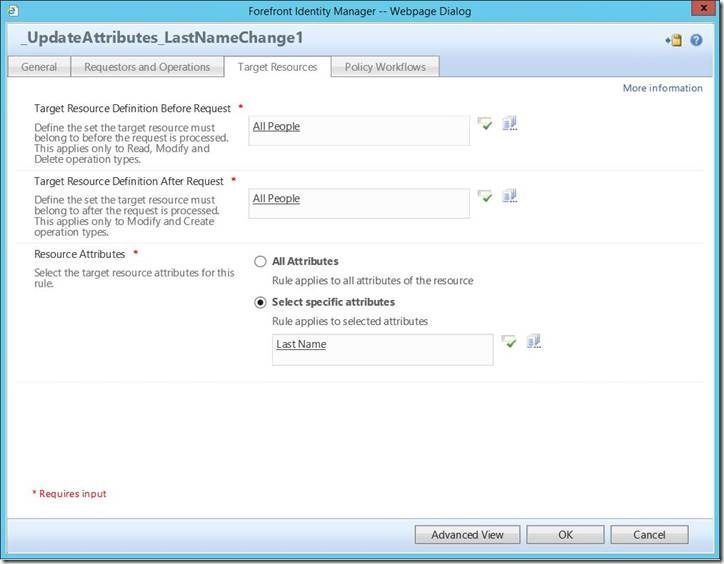
Task: Click the Advanced View button
Action: click(x=467, y=534)
